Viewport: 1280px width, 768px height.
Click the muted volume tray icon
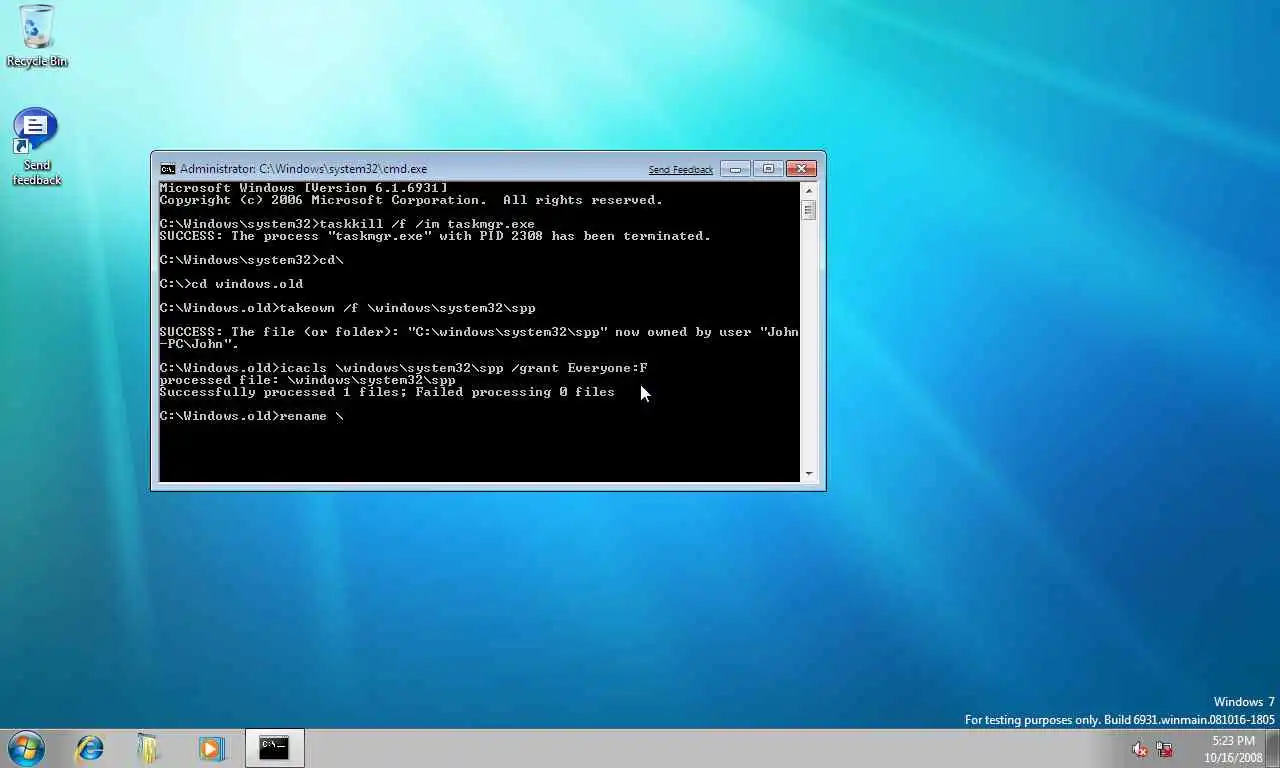tap(1140, 749)
